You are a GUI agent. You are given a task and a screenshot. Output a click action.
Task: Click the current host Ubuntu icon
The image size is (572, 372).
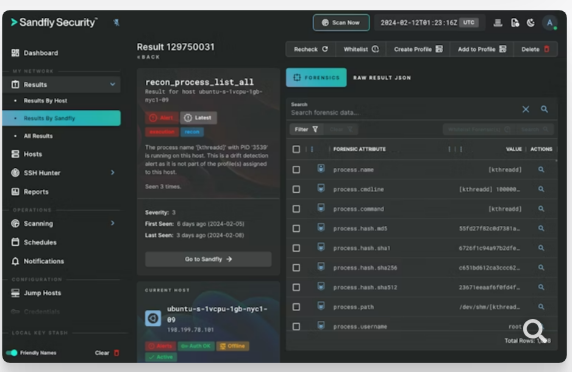(153, 318)
